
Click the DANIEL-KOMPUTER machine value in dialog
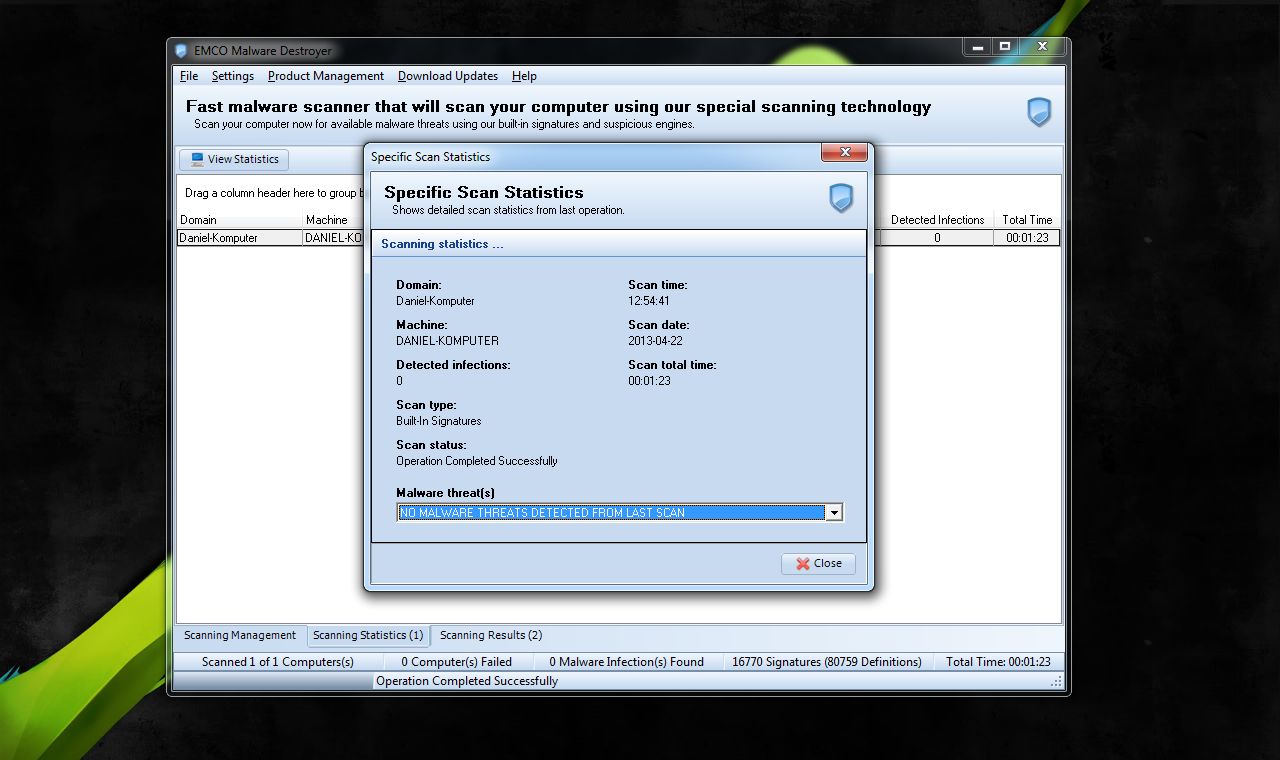pos(447,341)
